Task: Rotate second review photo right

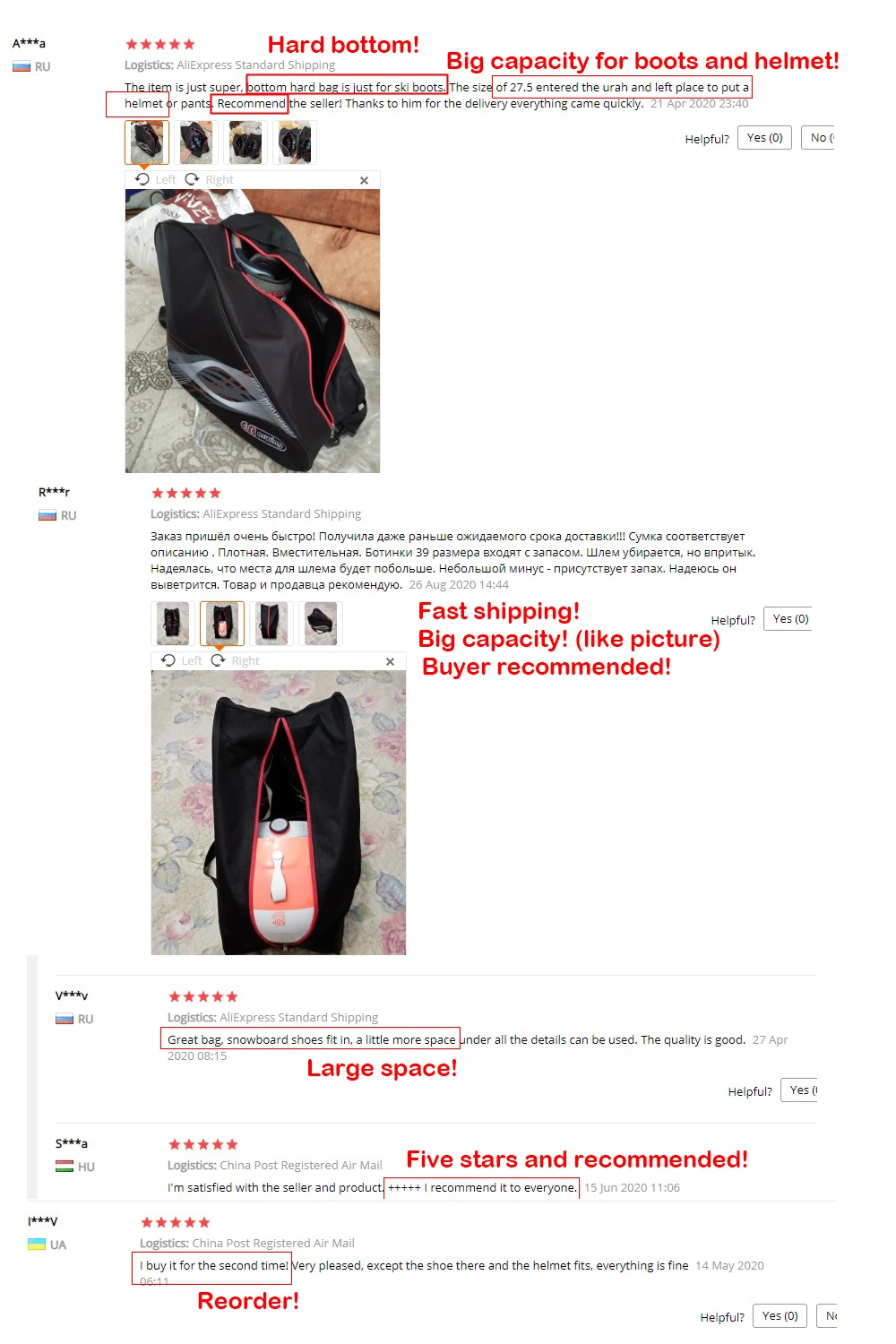Action: coord(218,660)
